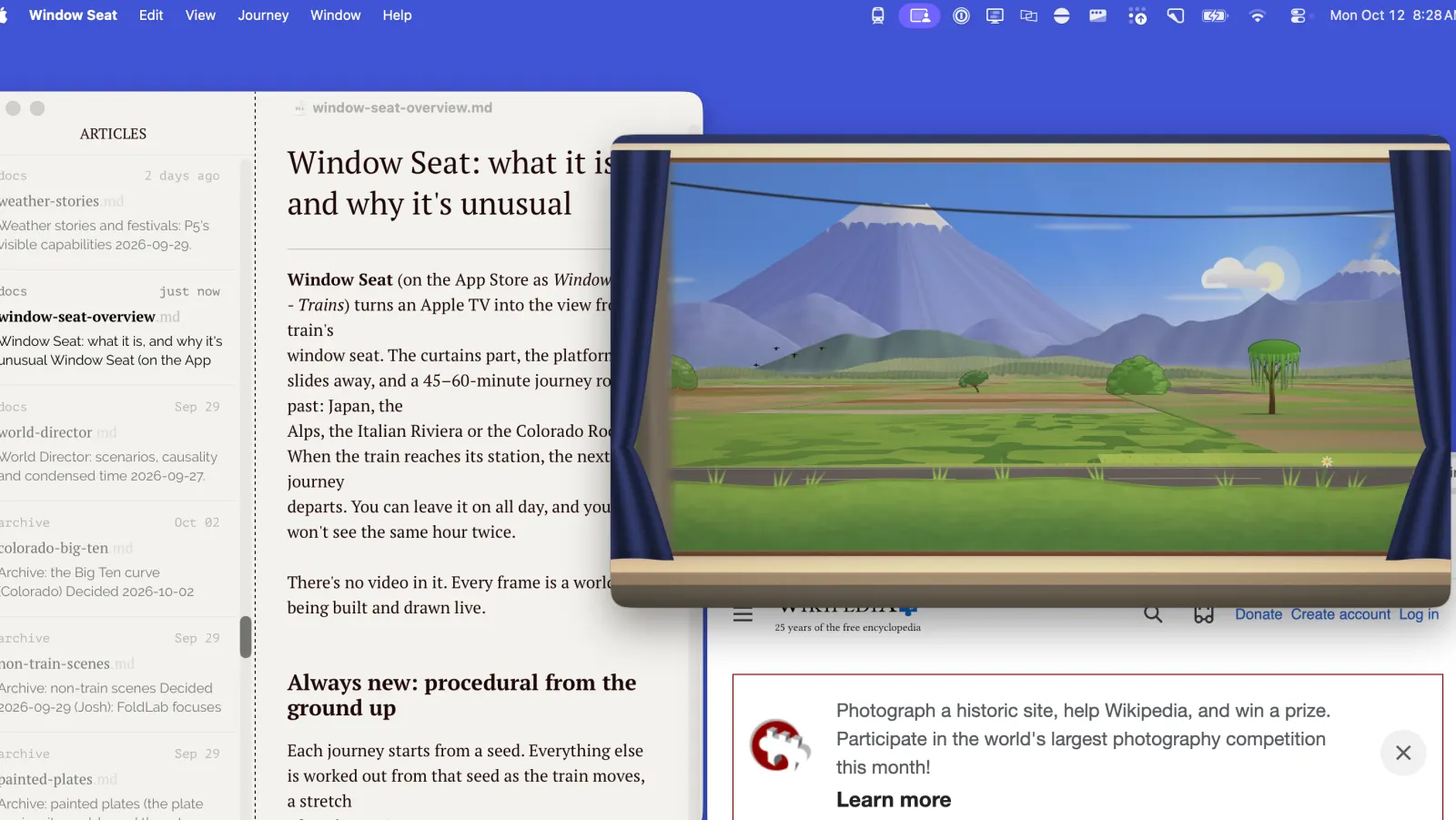Open the angled tag-shaped menu bar icon
Image resolution: width=1456 pixels, height=820 pixels.
click(x=1176, y=15)
